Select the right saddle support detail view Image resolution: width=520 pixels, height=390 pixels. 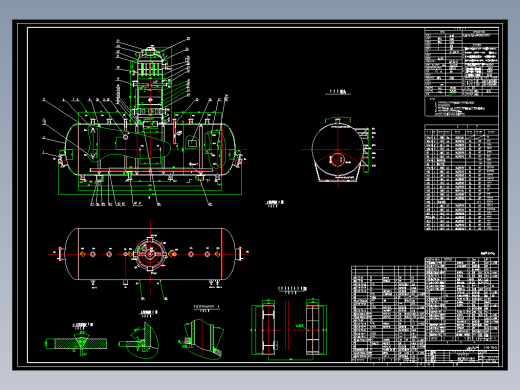pos(314,327)
